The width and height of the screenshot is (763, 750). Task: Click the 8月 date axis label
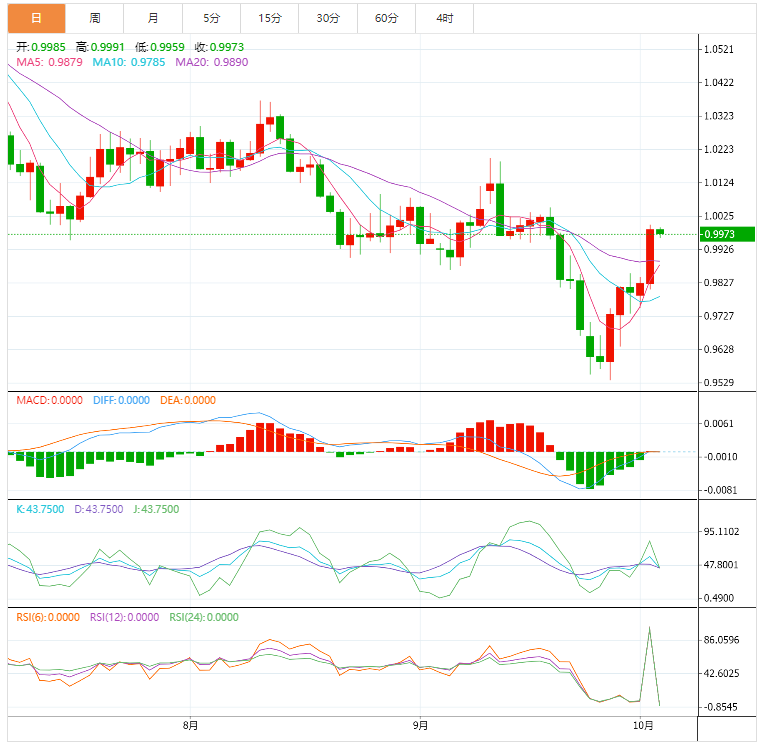pos(190,726)
